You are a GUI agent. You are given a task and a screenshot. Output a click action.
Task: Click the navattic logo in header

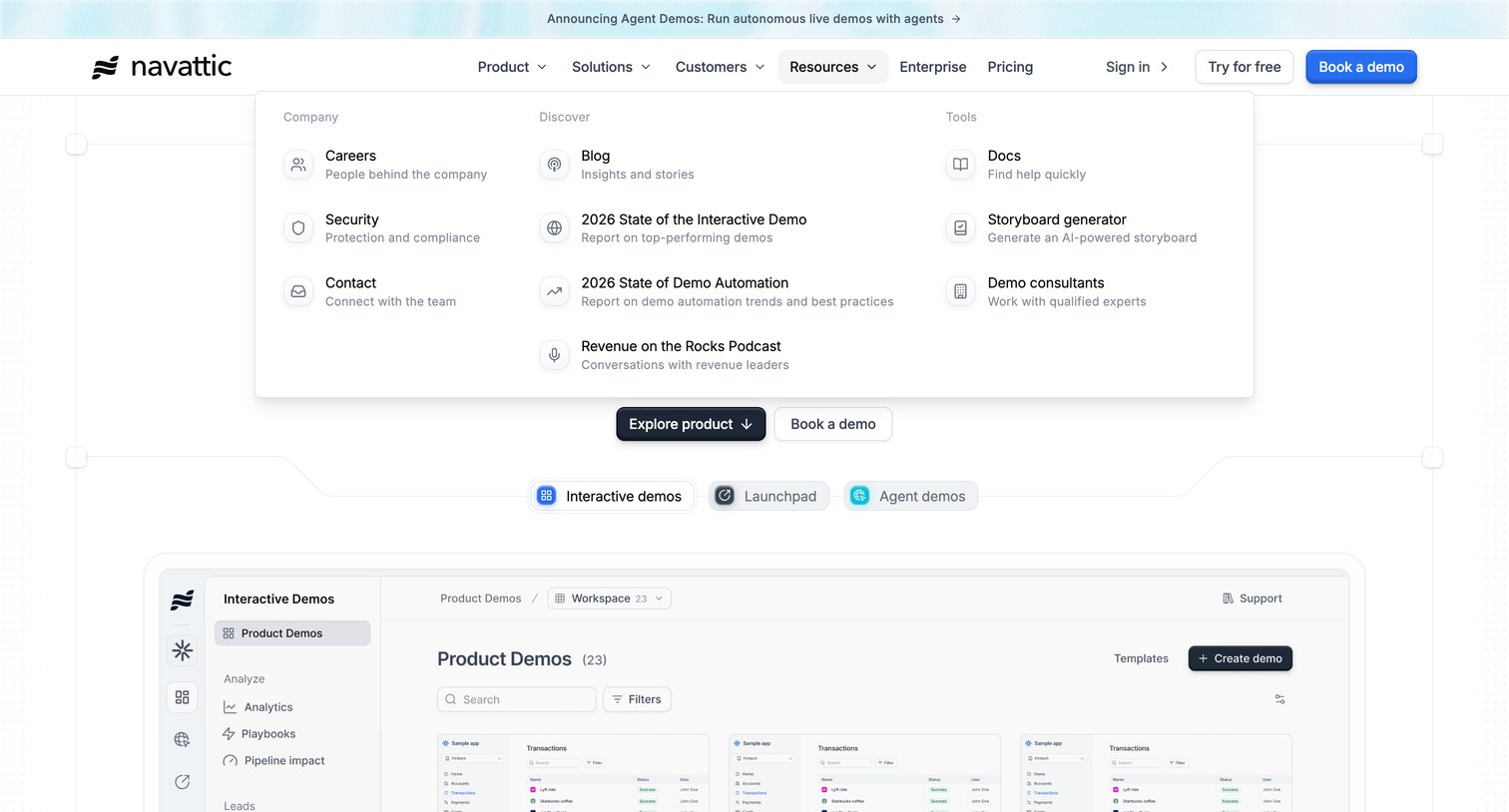(162, 67)
